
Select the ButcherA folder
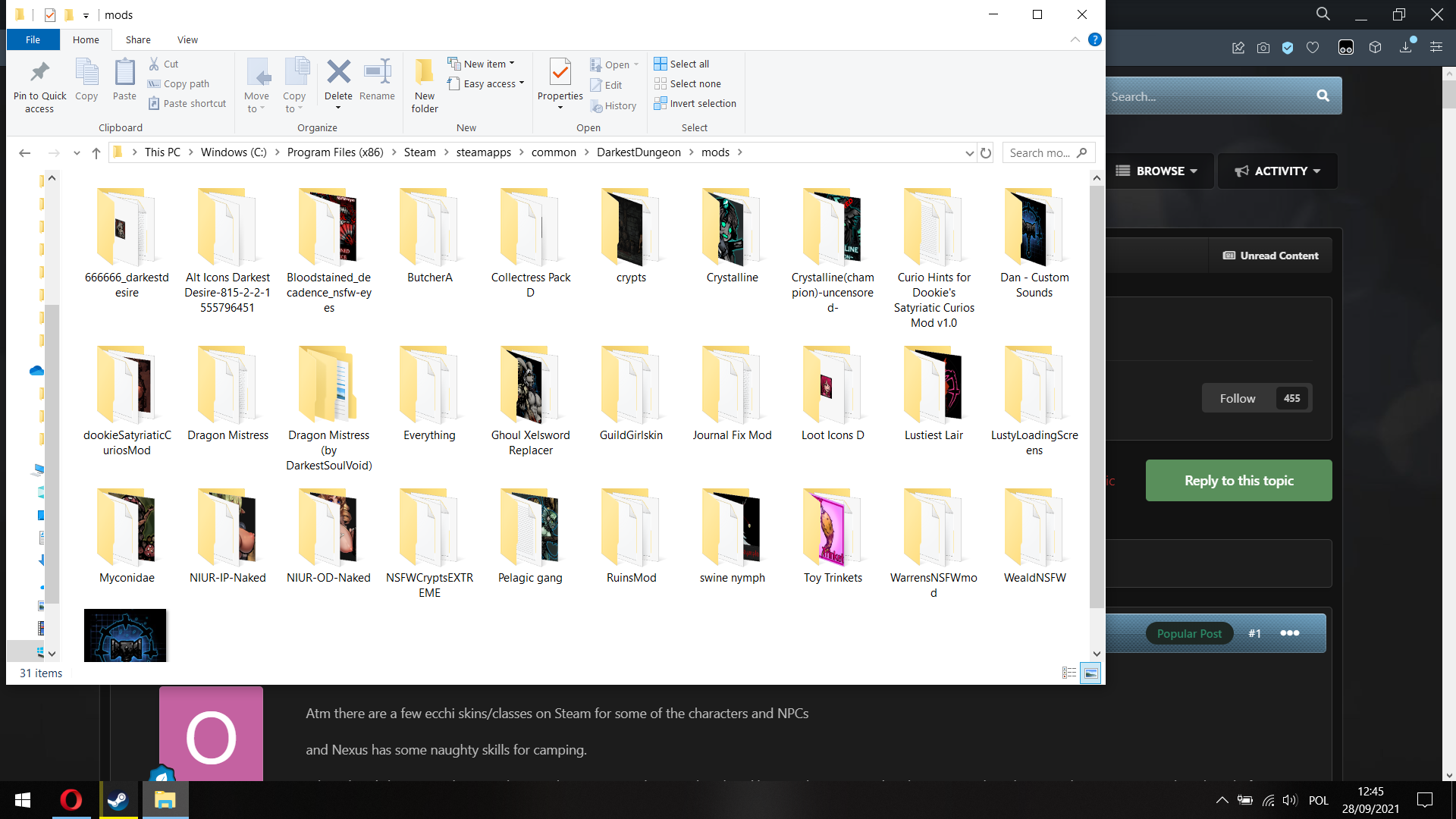(429, 236)
